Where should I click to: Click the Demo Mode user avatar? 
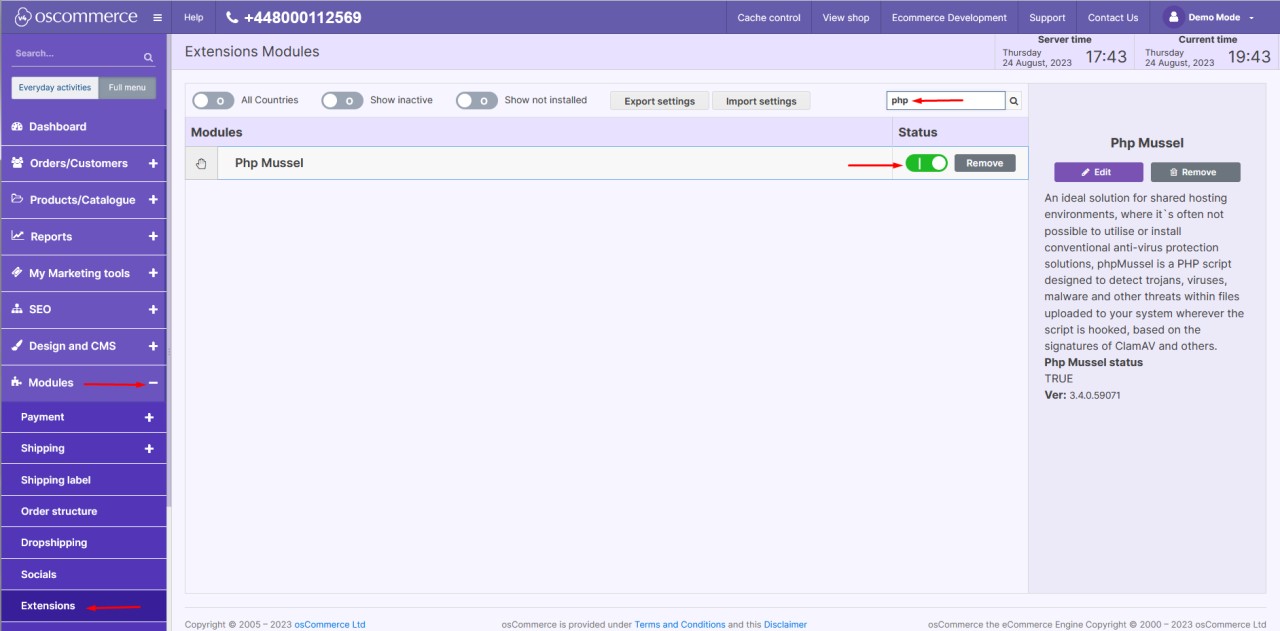pyautogui.click(x=1172, y=17)
